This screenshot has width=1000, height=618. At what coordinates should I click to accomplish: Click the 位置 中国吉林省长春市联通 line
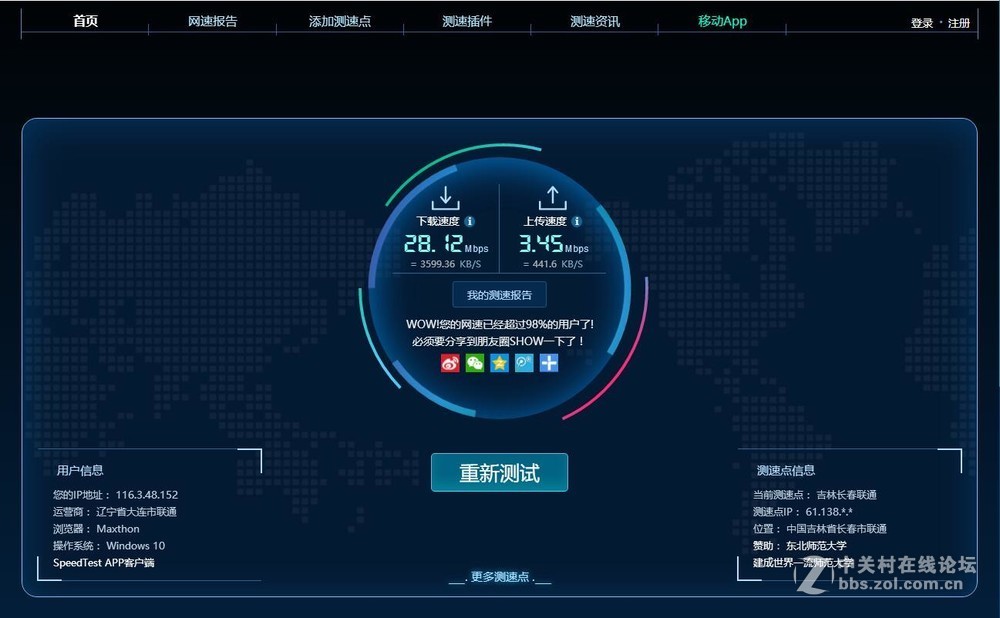820,529
